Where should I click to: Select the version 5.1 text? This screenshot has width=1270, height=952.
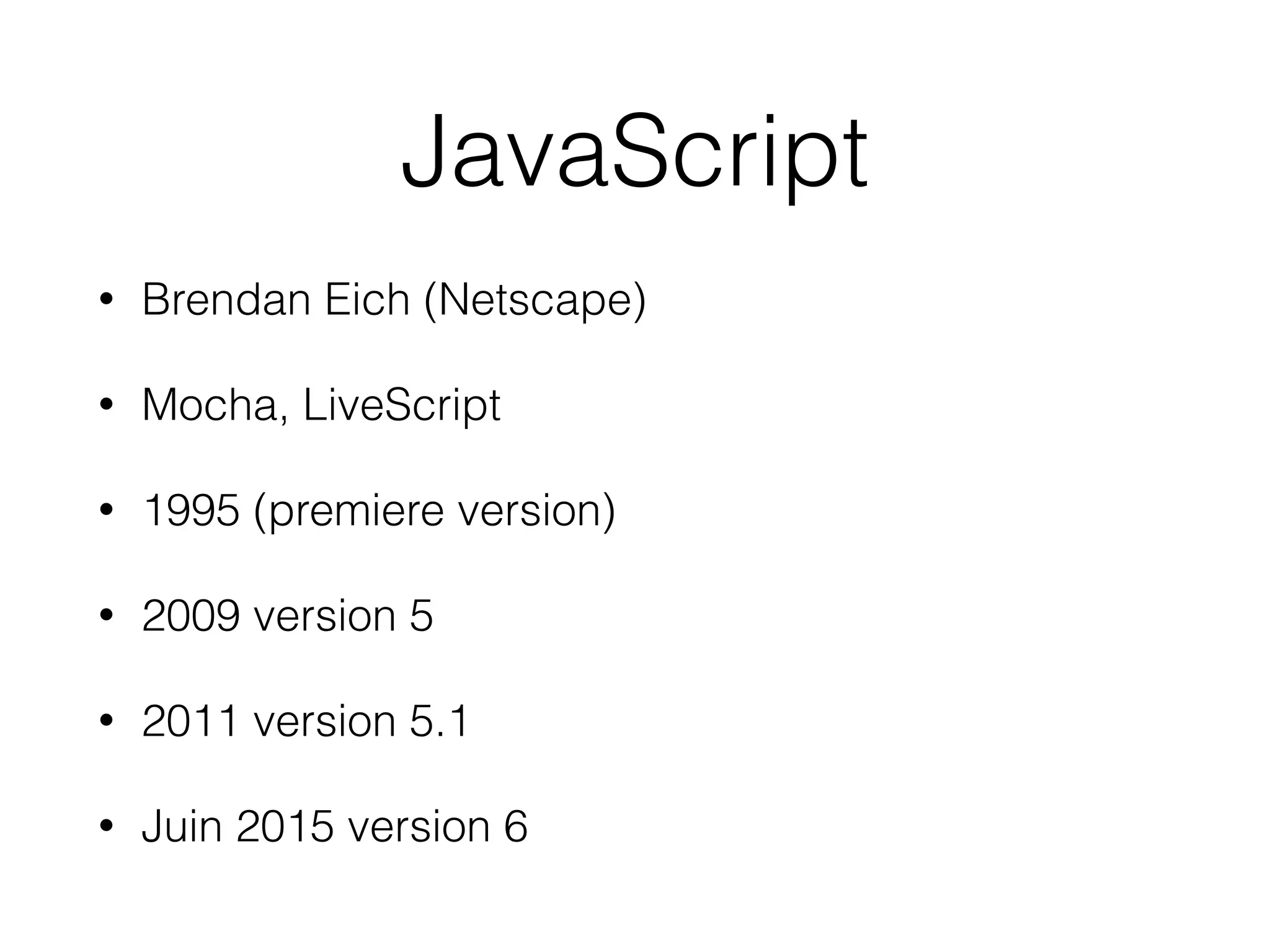pyautogui.click(x=361, y=722)
